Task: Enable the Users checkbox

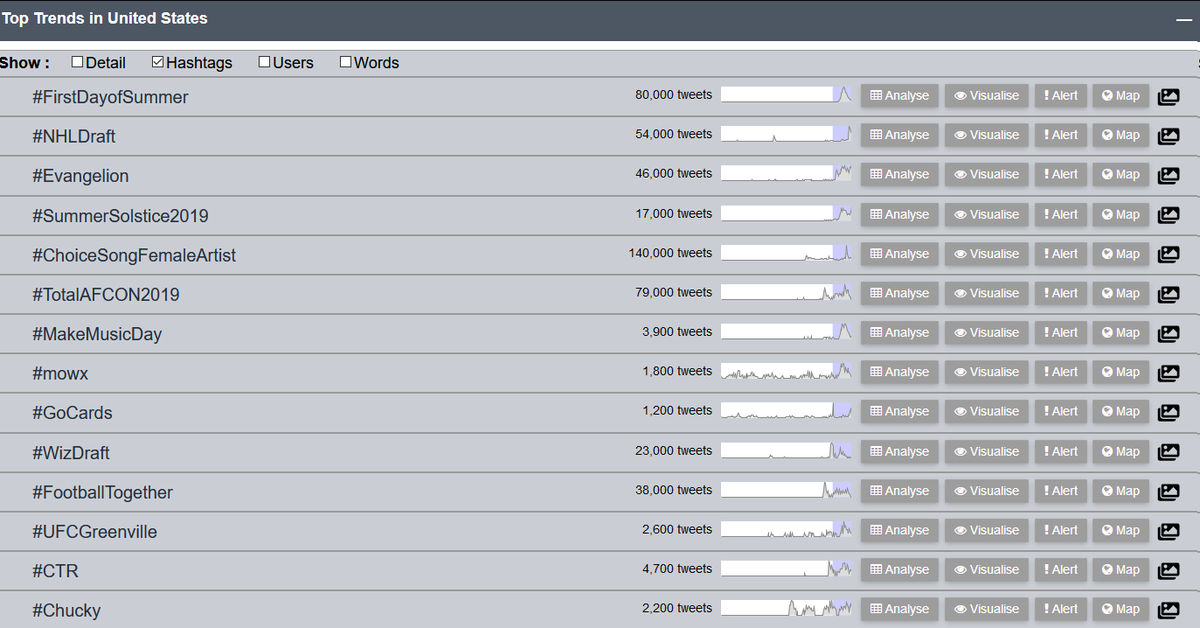Action: 264,62
